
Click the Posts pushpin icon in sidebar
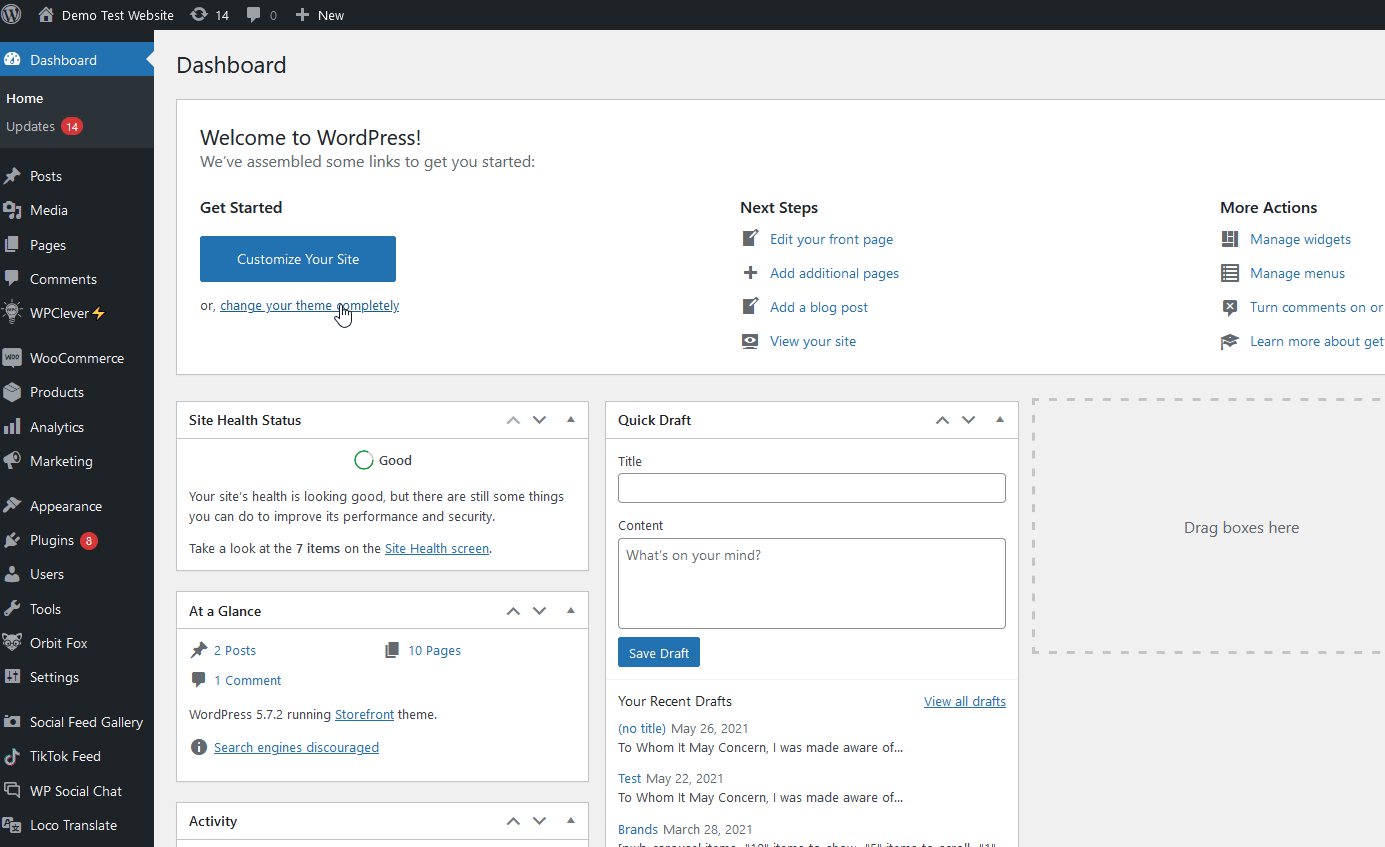coord(12,176)
